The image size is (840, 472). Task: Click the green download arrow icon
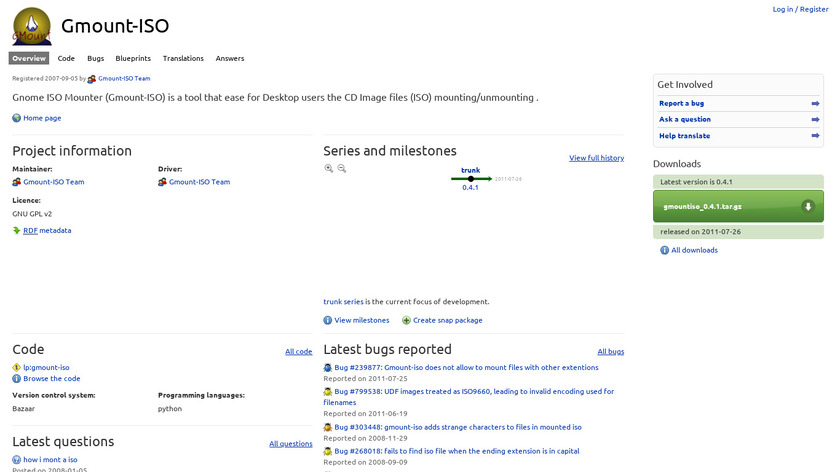(808, 206)
